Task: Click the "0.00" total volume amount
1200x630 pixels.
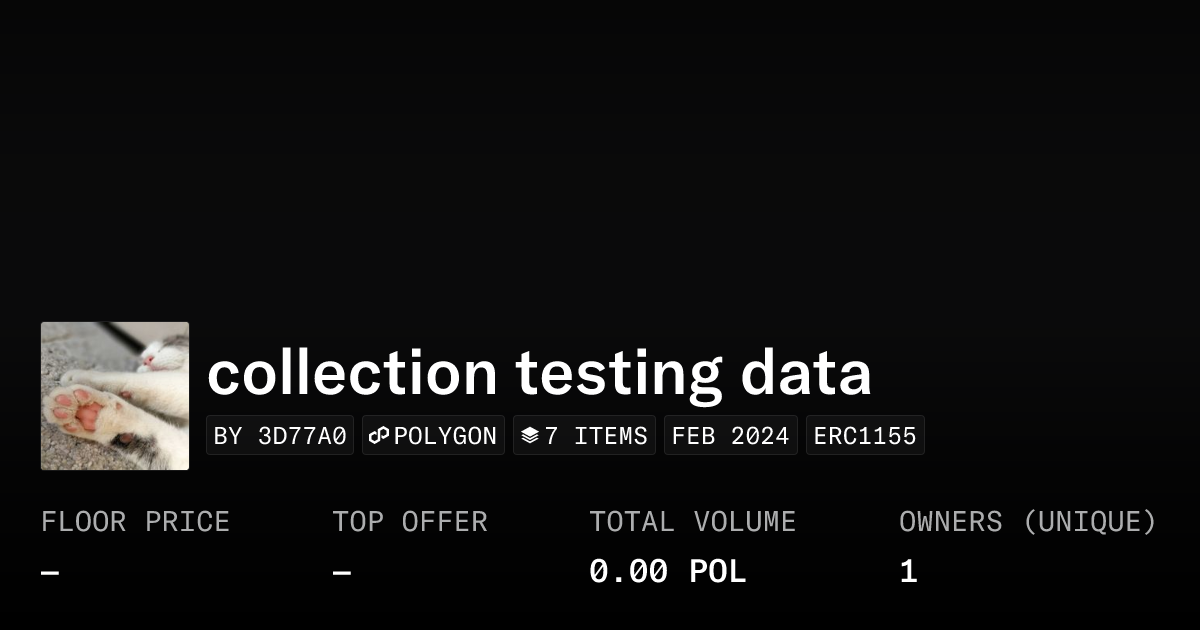Action: (628, 572)
